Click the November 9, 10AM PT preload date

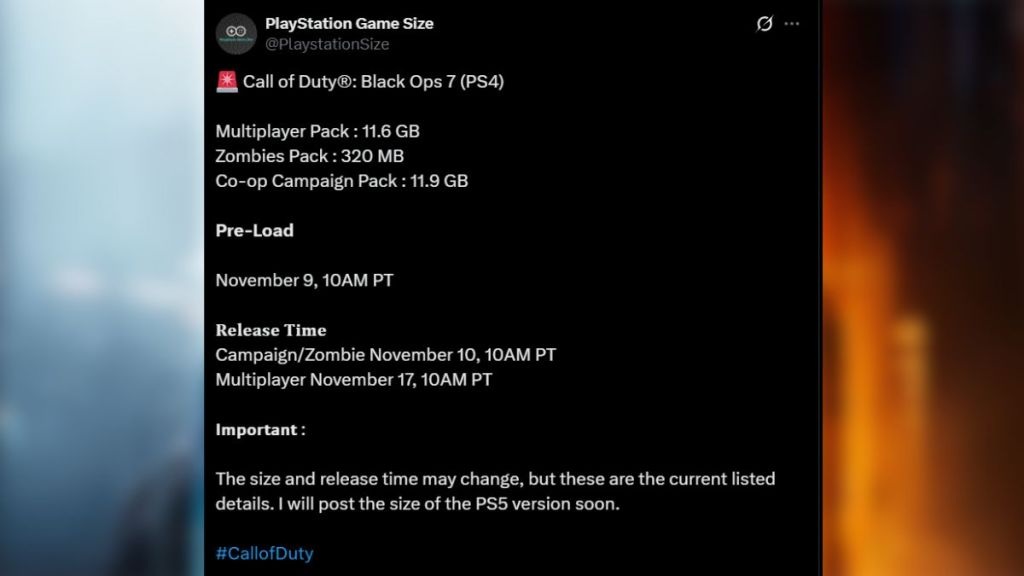(302, 280)
